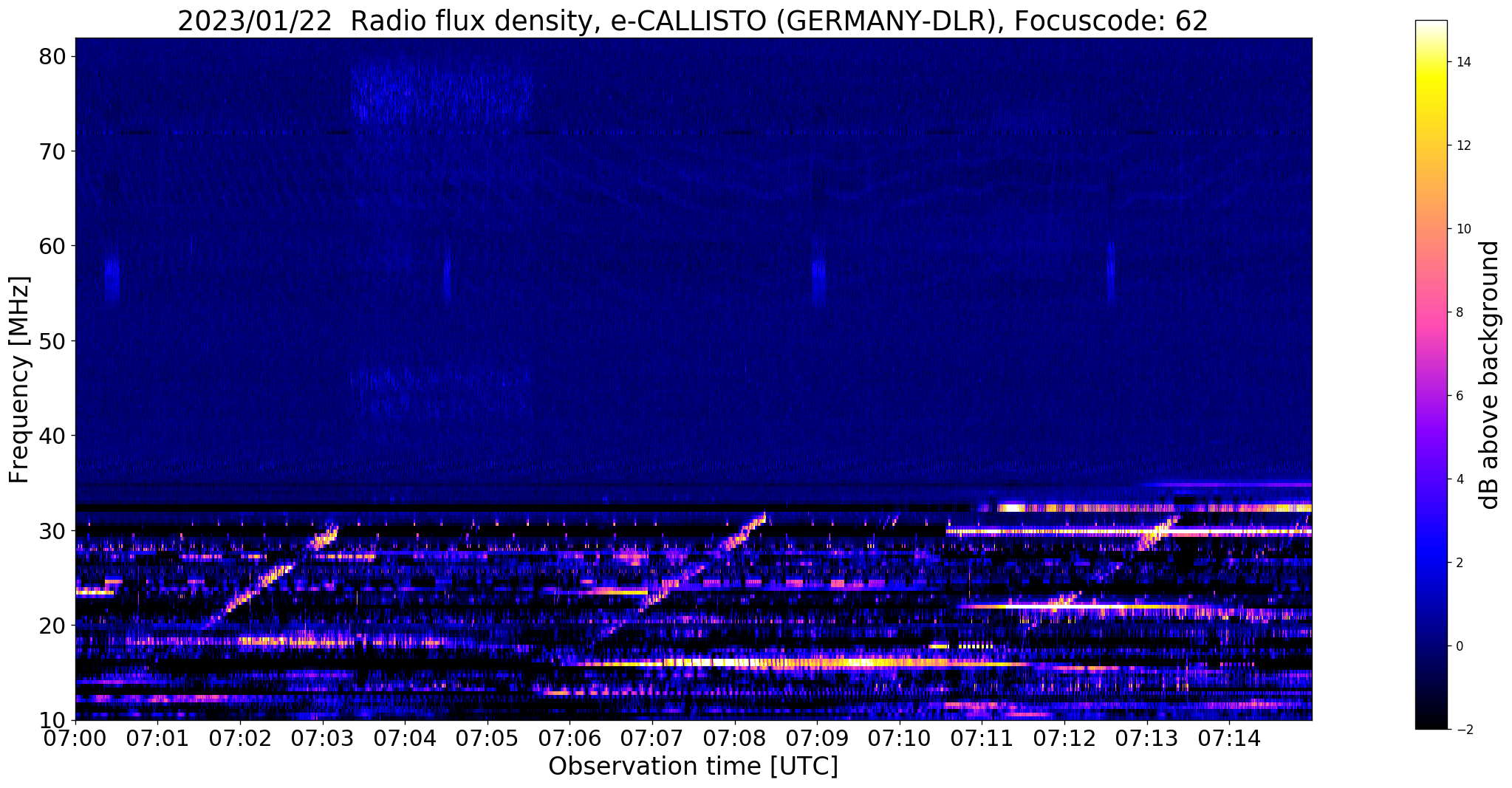Click the colorbar tick label 8
The width and height of the screenshot is (1512, 788).
[1459, 312]
